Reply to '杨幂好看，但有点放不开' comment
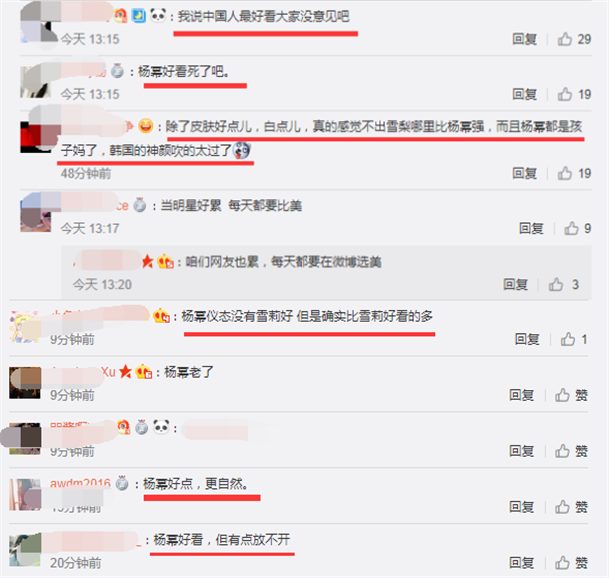 click(522, 563)
